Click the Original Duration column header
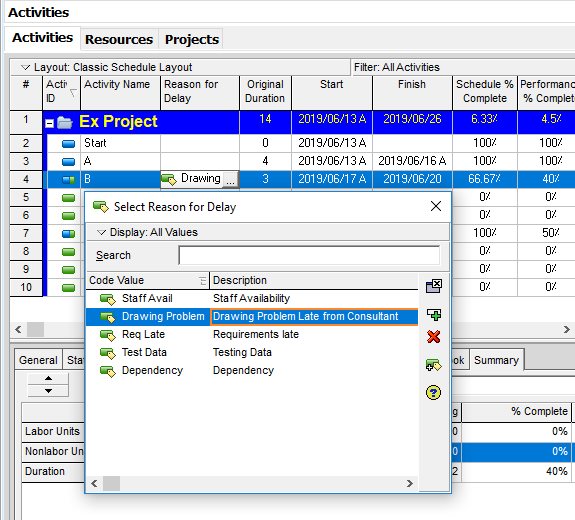575x520 pixels. click(x=265, y=92)
